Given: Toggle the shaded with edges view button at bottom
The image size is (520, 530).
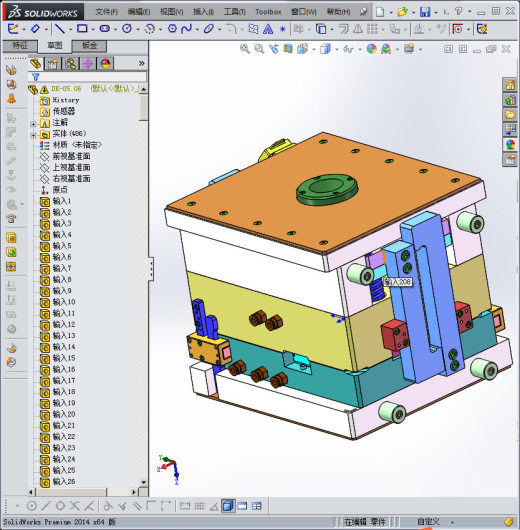Looking at the screenshot, I should click(228, 506).
